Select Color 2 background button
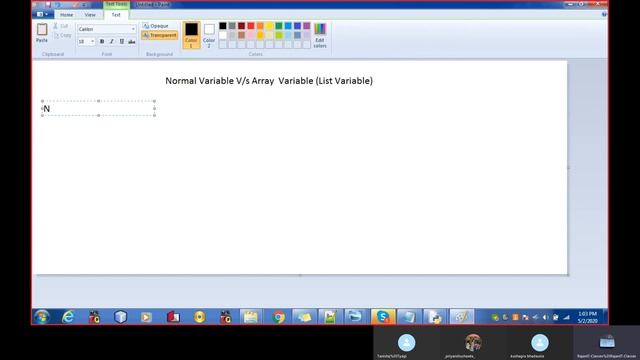Viewport: 640px width, 360px height. 209,35
